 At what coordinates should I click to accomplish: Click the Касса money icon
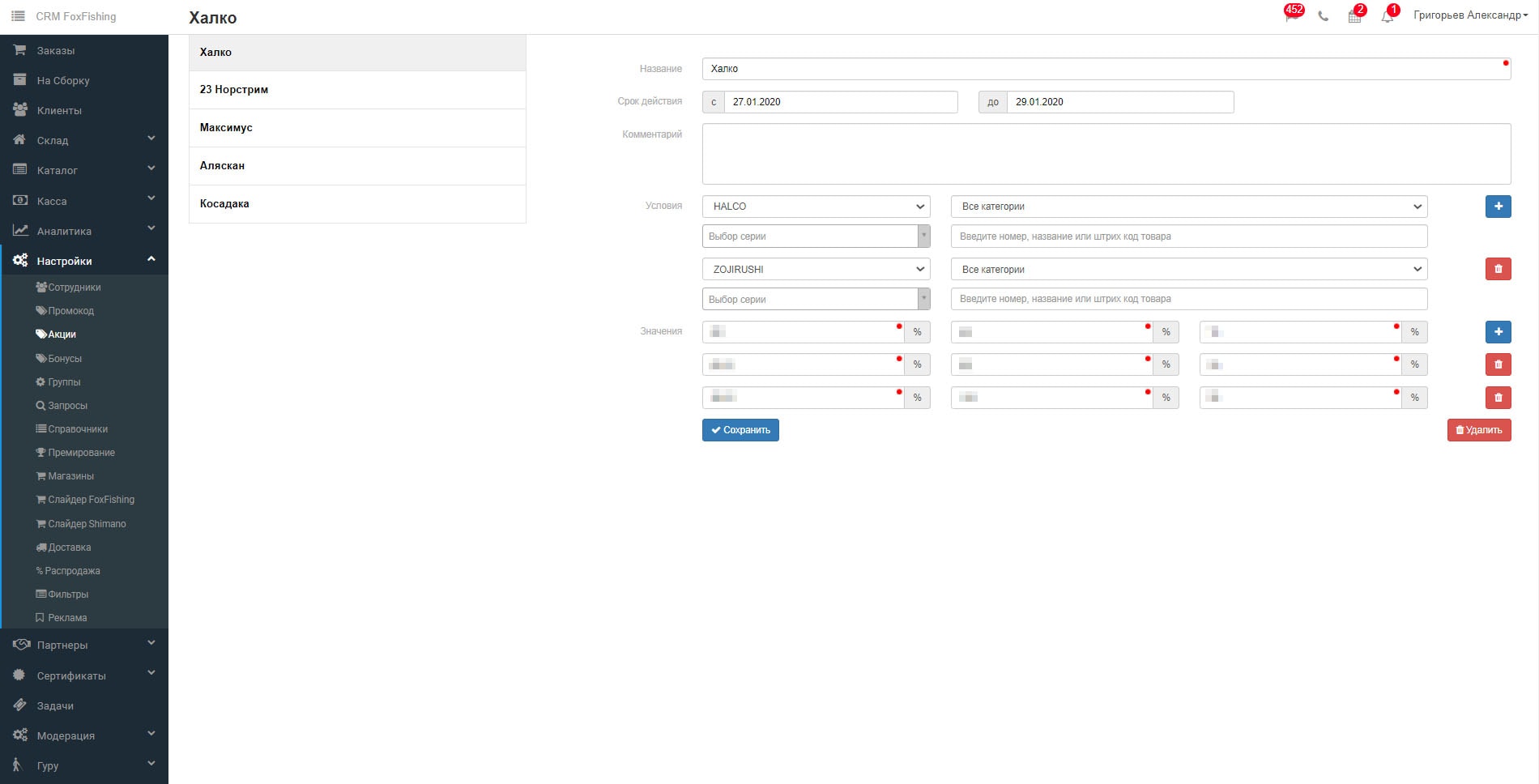coord(19,201)
